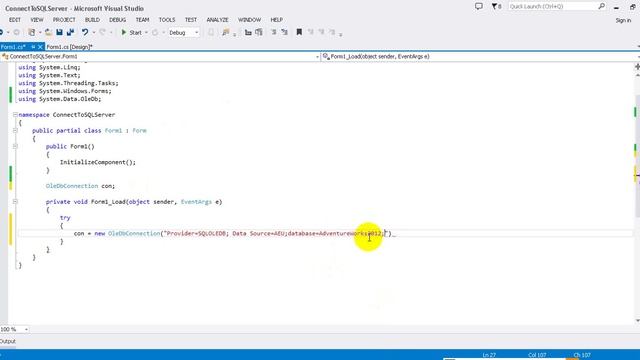Click the New Project toolbar icon
640x360 pixels.
[31, 32]
